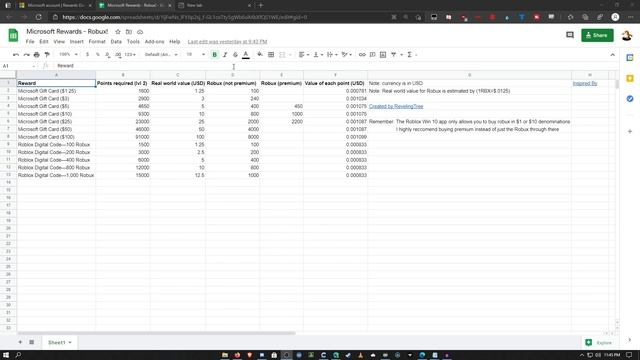640x360 pixels.
Task: Click the Create a filter icon
Action: pos(393,55)
